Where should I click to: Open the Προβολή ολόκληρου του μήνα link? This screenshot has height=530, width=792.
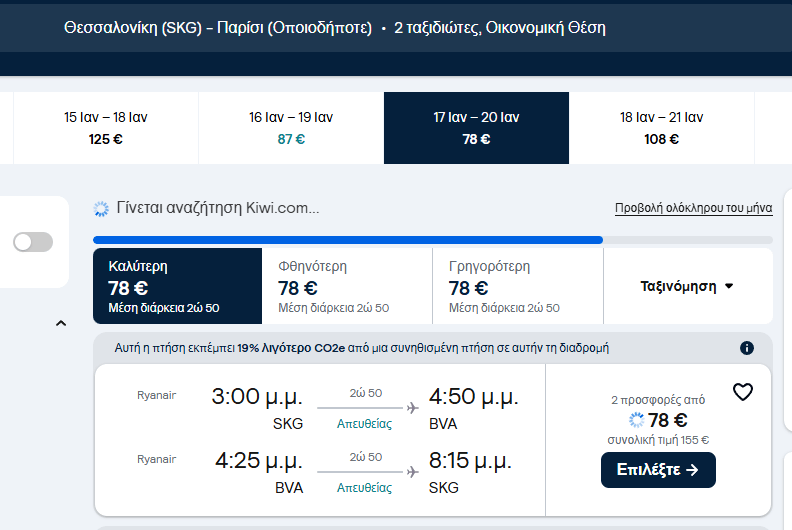[x=693, y=209]
